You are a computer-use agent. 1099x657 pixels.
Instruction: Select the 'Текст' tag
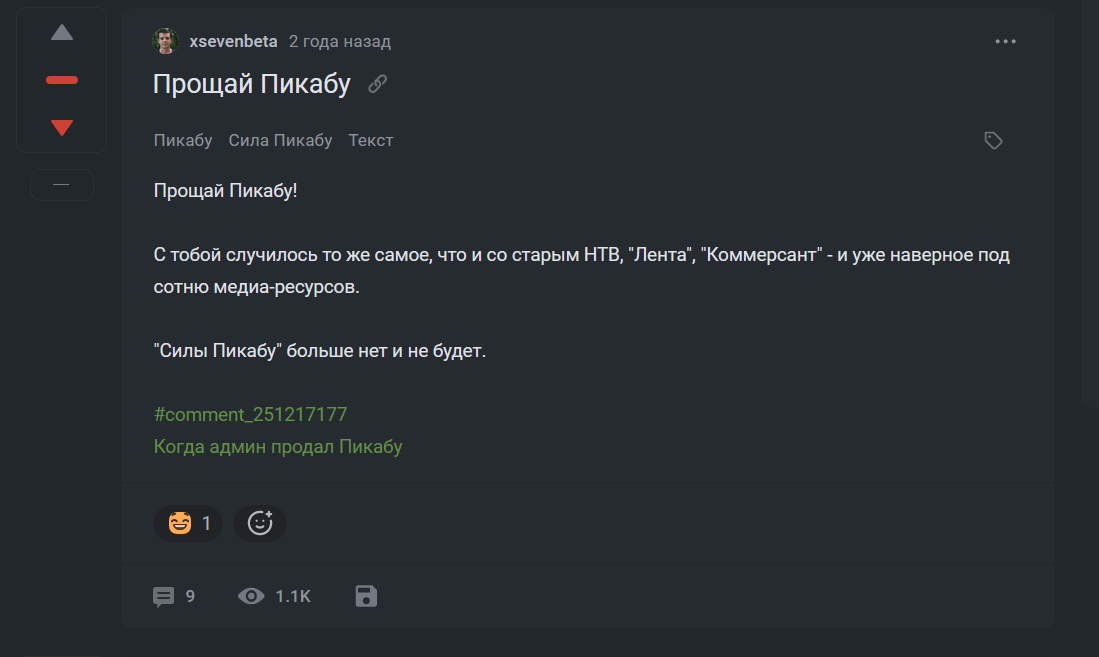[370, 140]
